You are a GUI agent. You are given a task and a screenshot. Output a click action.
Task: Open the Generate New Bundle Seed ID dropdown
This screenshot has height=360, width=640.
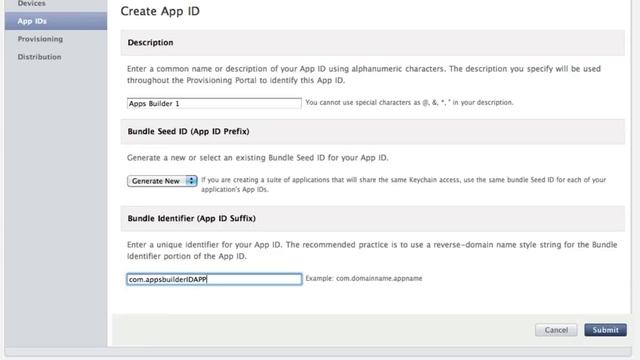click(162, 181)
